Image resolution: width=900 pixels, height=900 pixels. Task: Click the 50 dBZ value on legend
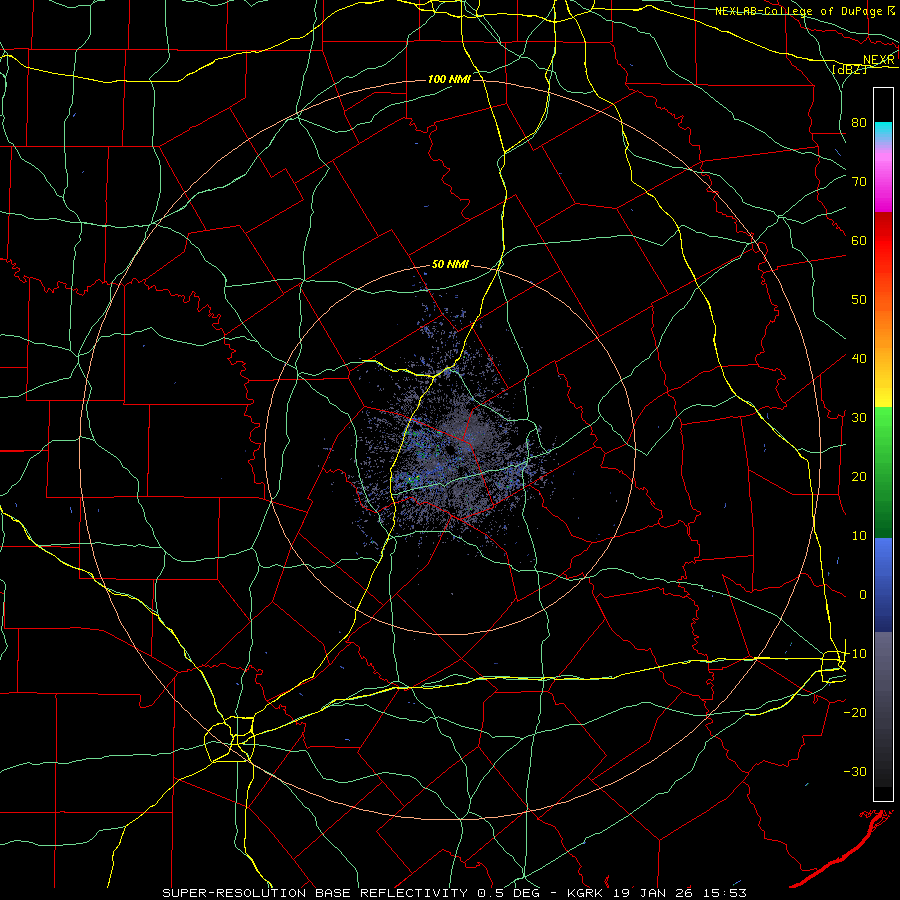point(859,300)
